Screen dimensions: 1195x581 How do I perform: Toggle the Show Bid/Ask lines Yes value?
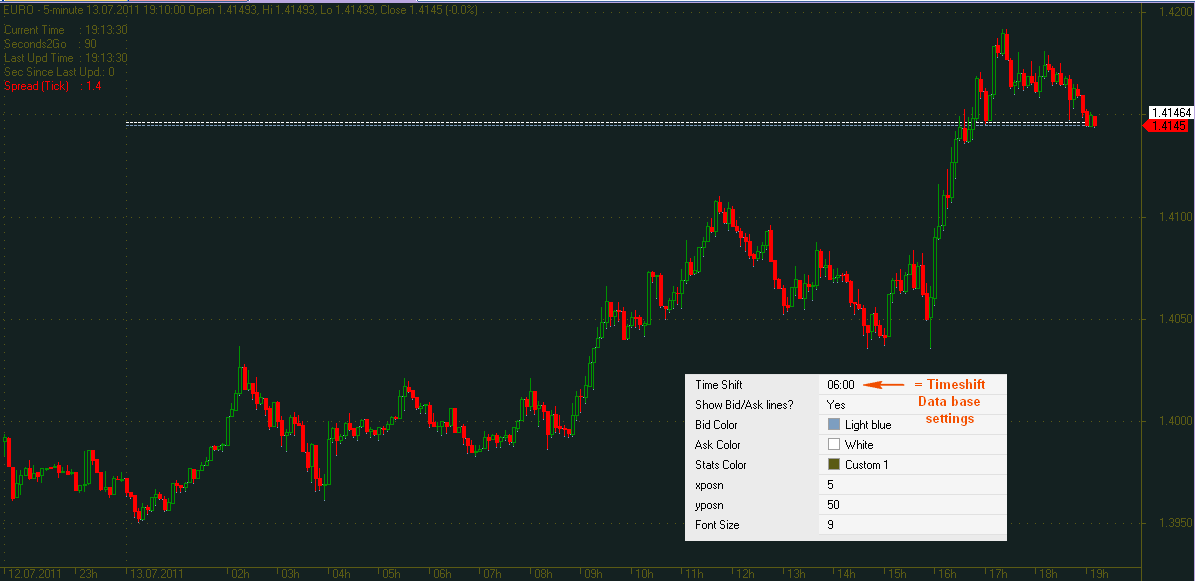coord(836,405)
